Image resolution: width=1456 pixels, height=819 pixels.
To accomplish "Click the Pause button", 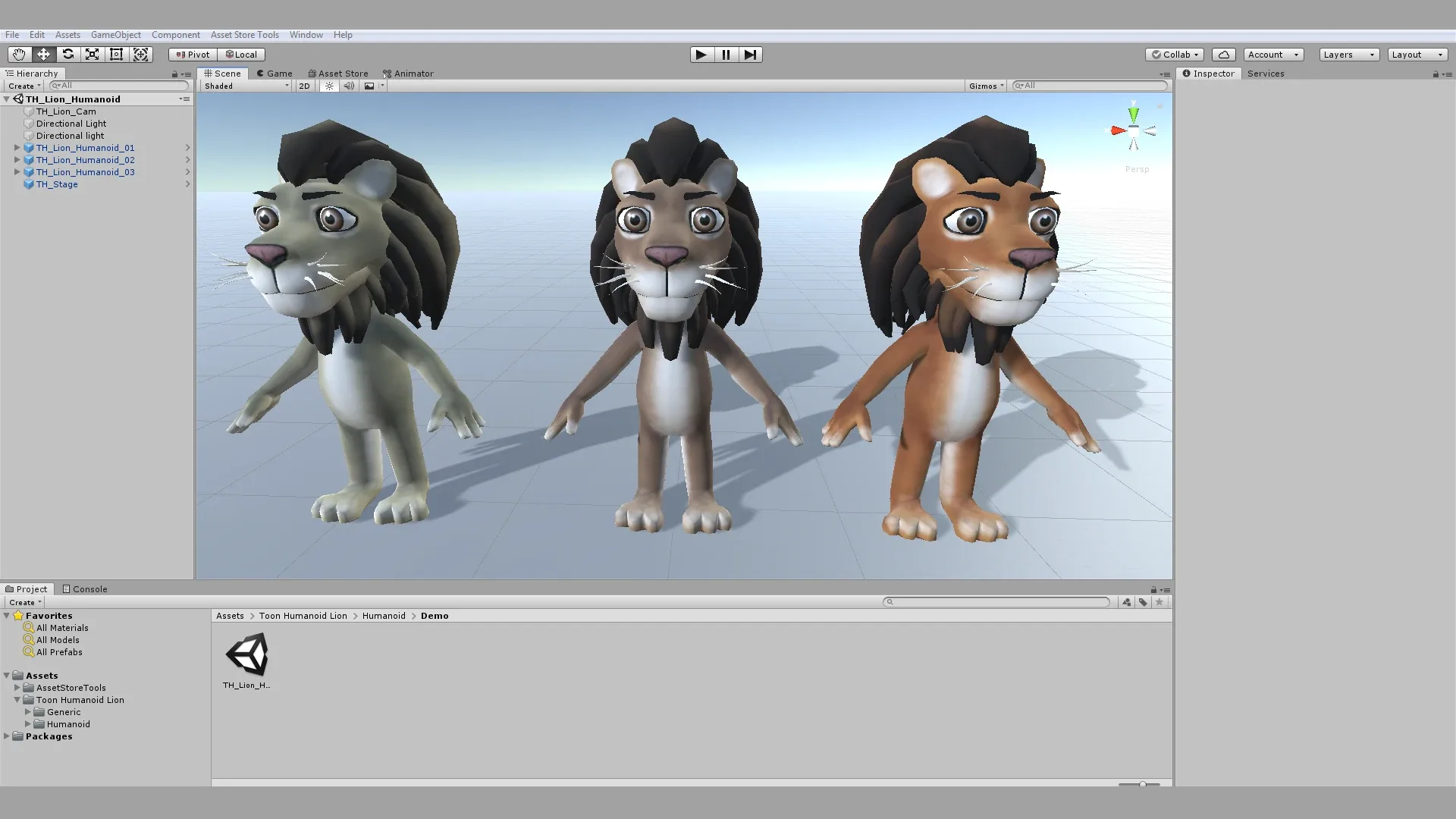I will coord(726,55).
